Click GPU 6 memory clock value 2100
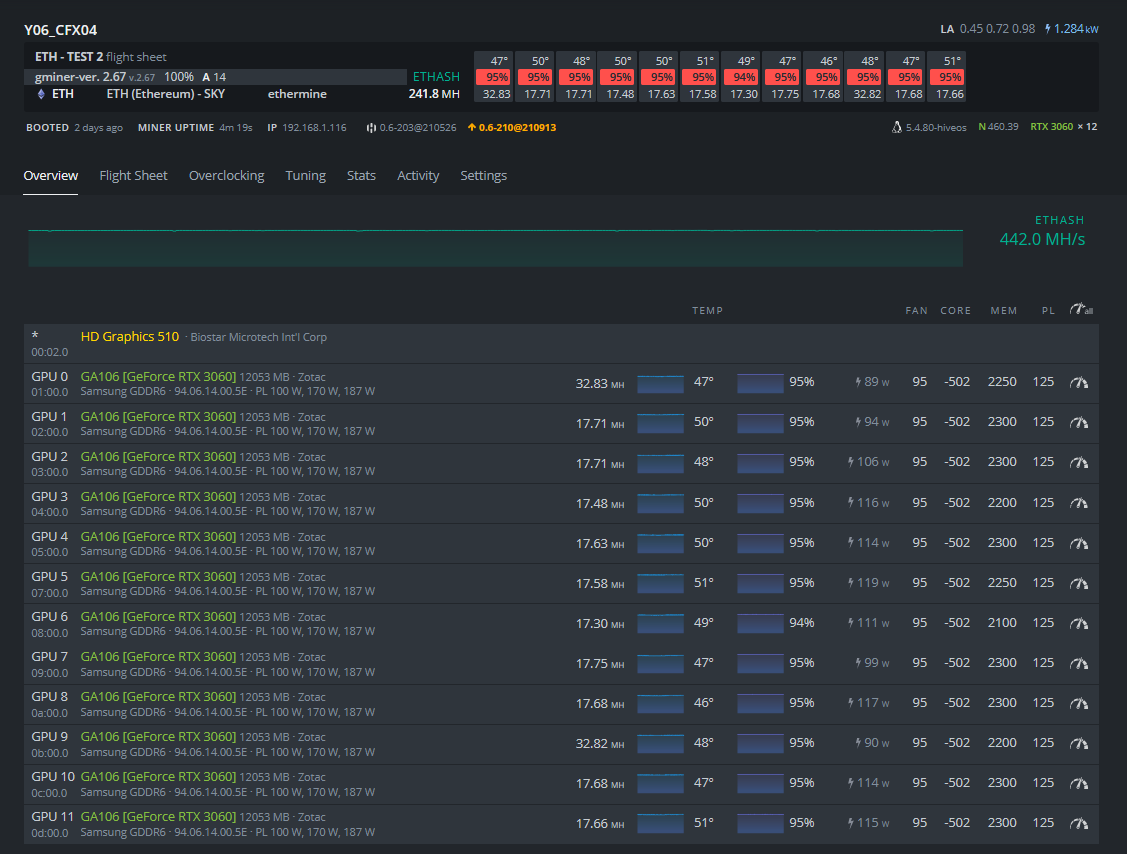Screen dimensions: 1127x854 (1002, 623)
